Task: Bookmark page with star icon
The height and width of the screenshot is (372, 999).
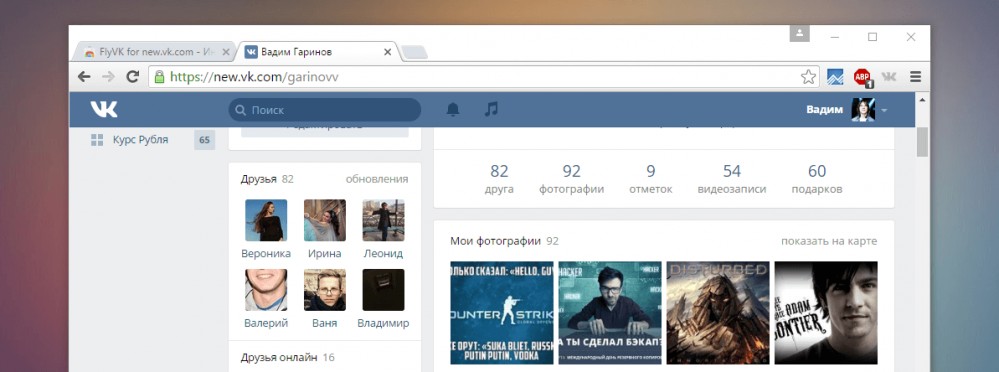Action: pos(808,77)
